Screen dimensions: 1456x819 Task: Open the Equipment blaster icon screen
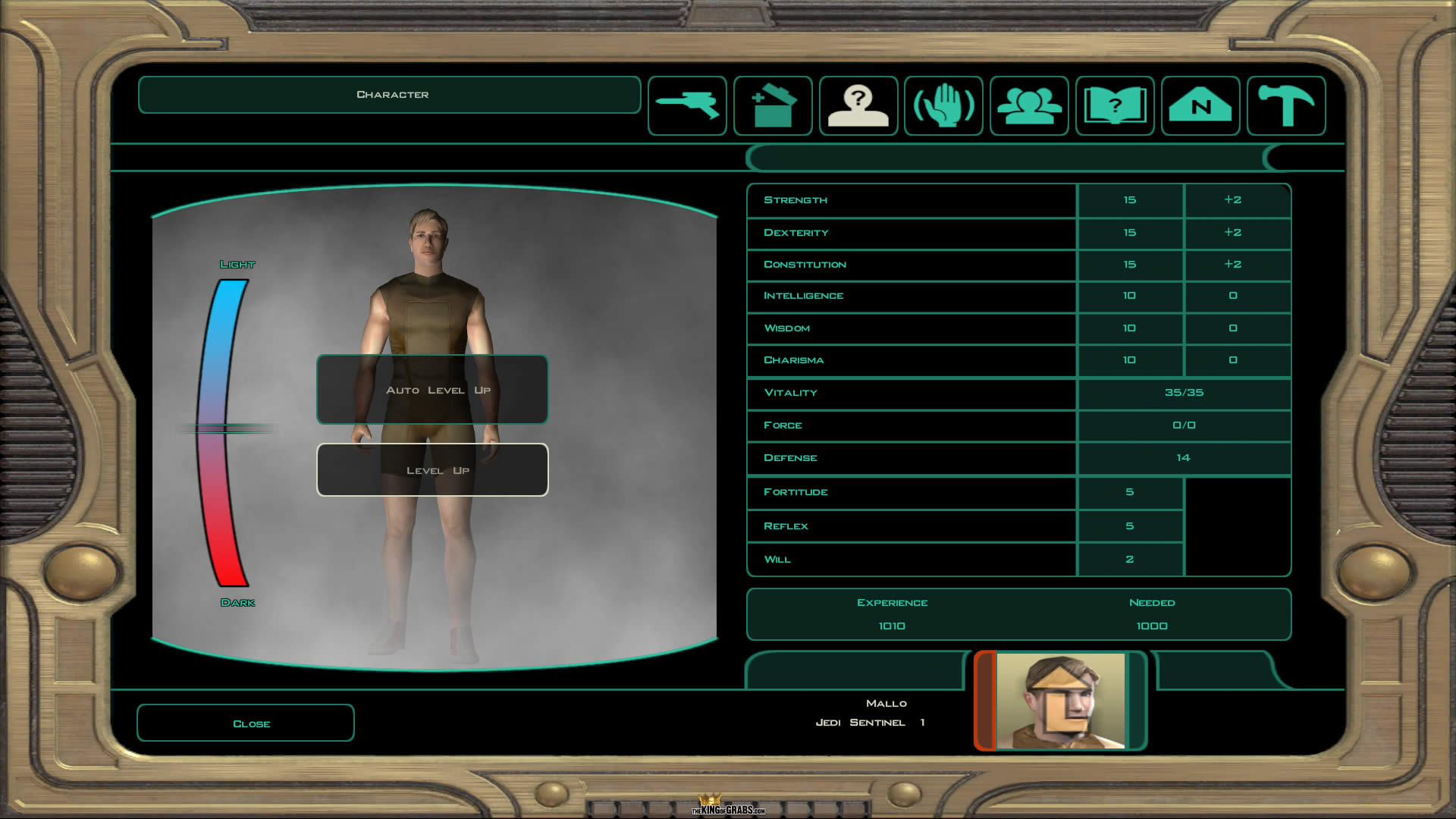coord(687,105)
